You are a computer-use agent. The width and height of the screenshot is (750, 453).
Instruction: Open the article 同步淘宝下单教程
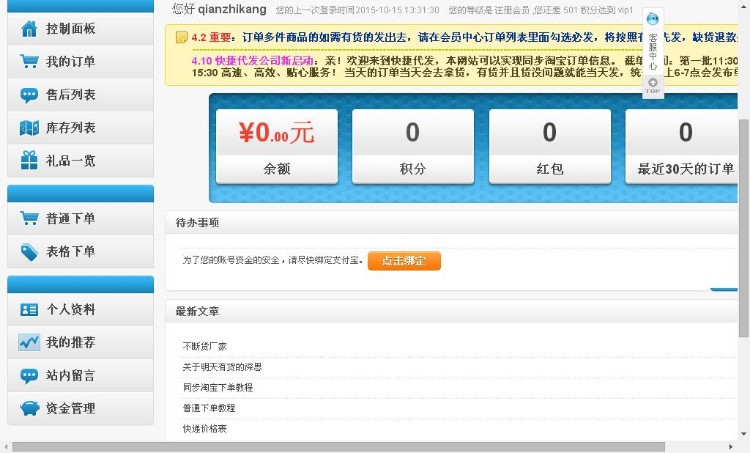218,387
